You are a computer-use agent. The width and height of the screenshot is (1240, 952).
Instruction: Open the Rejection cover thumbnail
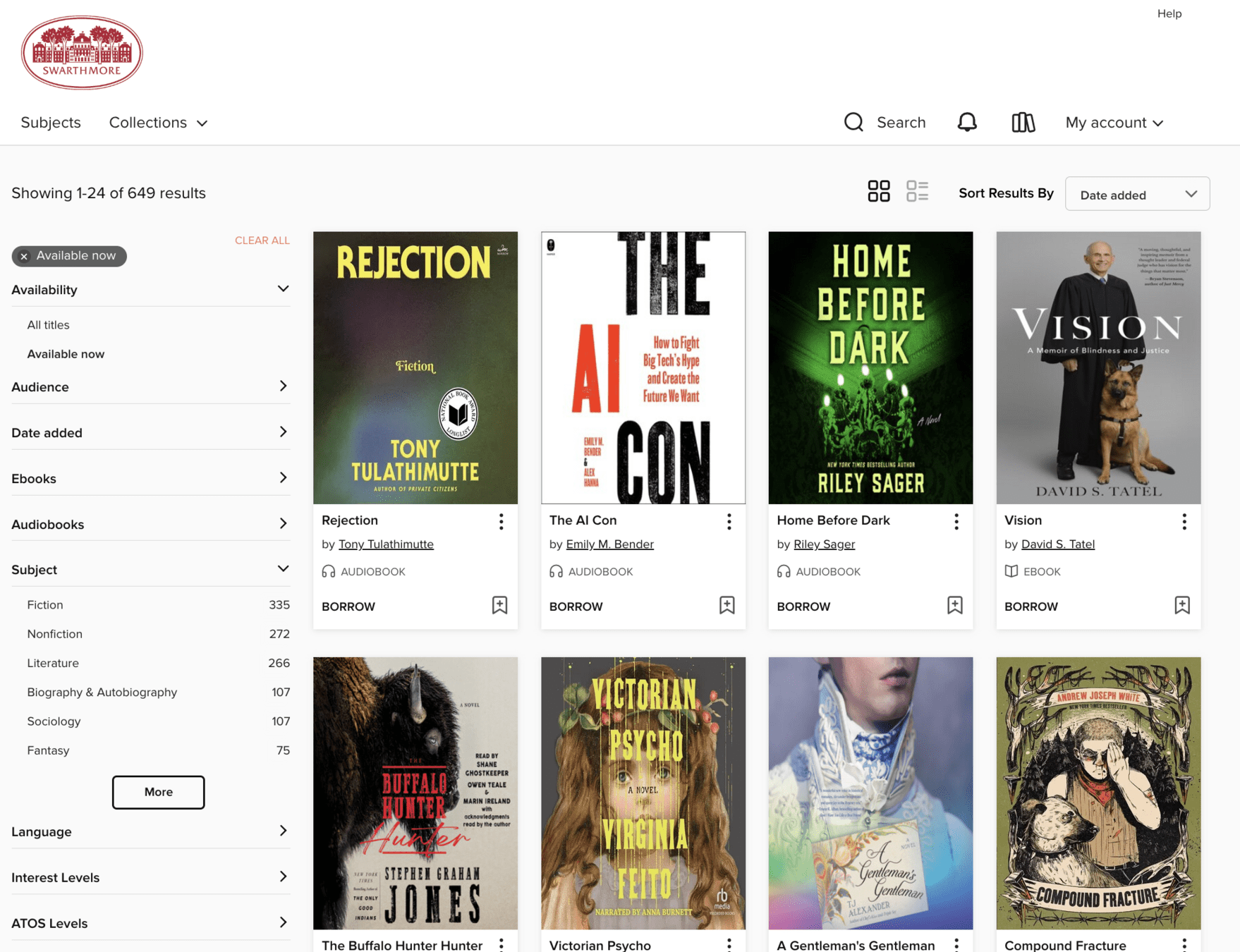click(415, 367)
